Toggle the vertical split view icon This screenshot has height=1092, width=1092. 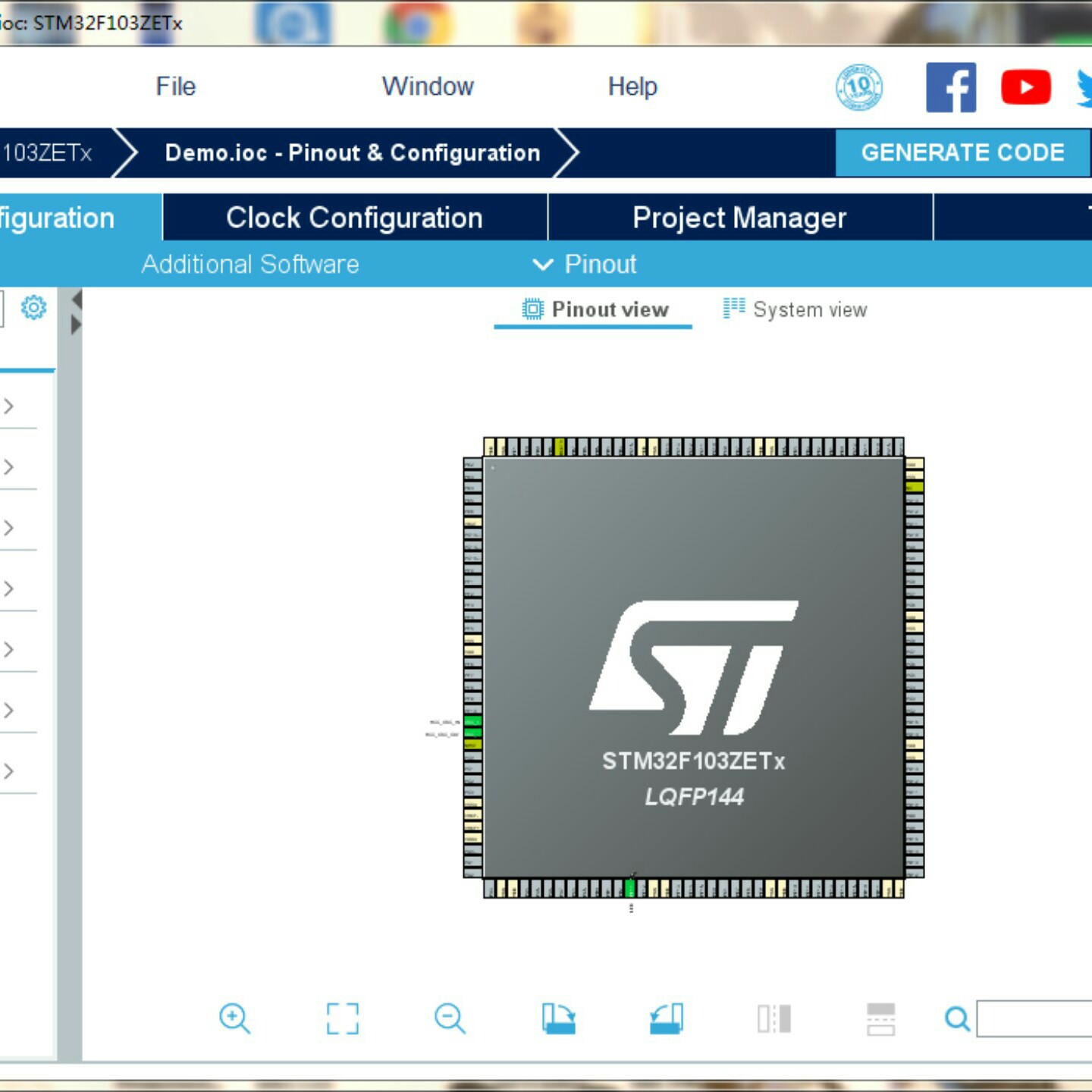774,1018
